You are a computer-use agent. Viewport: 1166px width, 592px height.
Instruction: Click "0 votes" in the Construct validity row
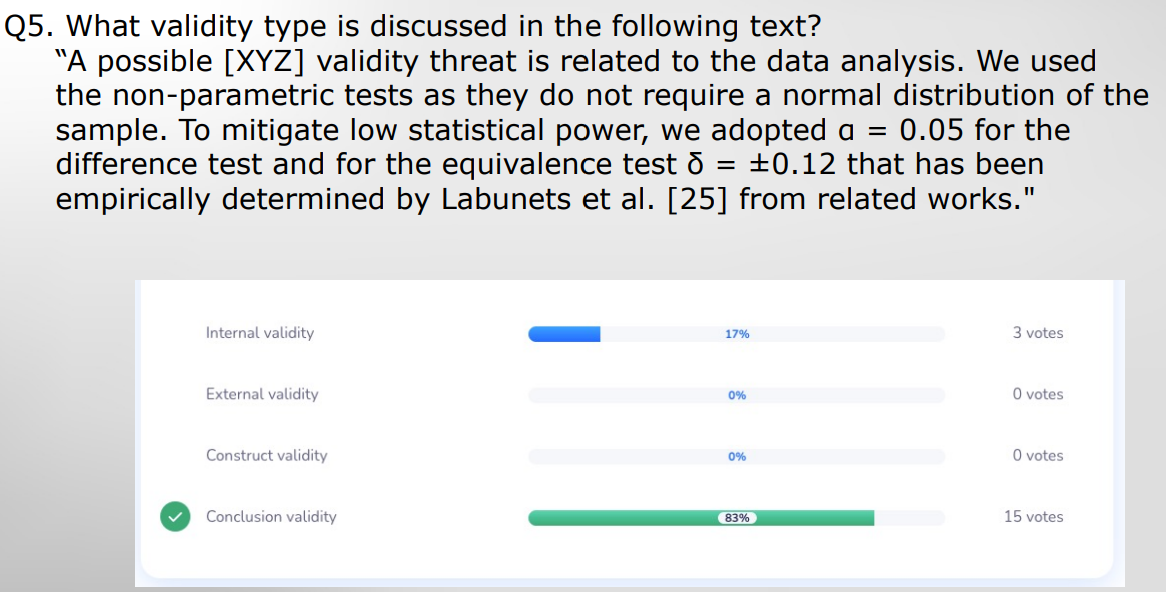click(x=1038, y=455)
